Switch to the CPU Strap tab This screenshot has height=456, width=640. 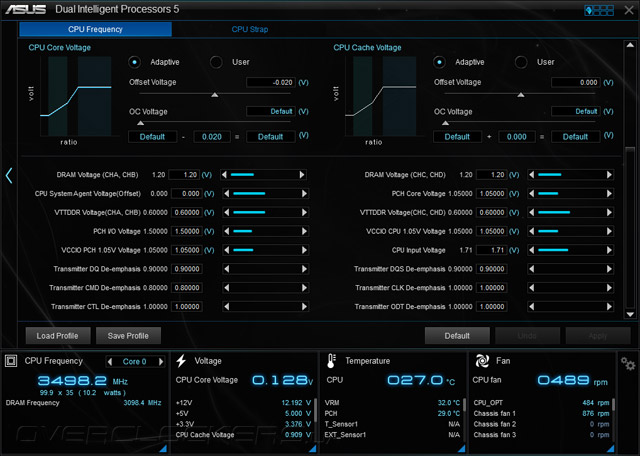(x=250, y=29)
